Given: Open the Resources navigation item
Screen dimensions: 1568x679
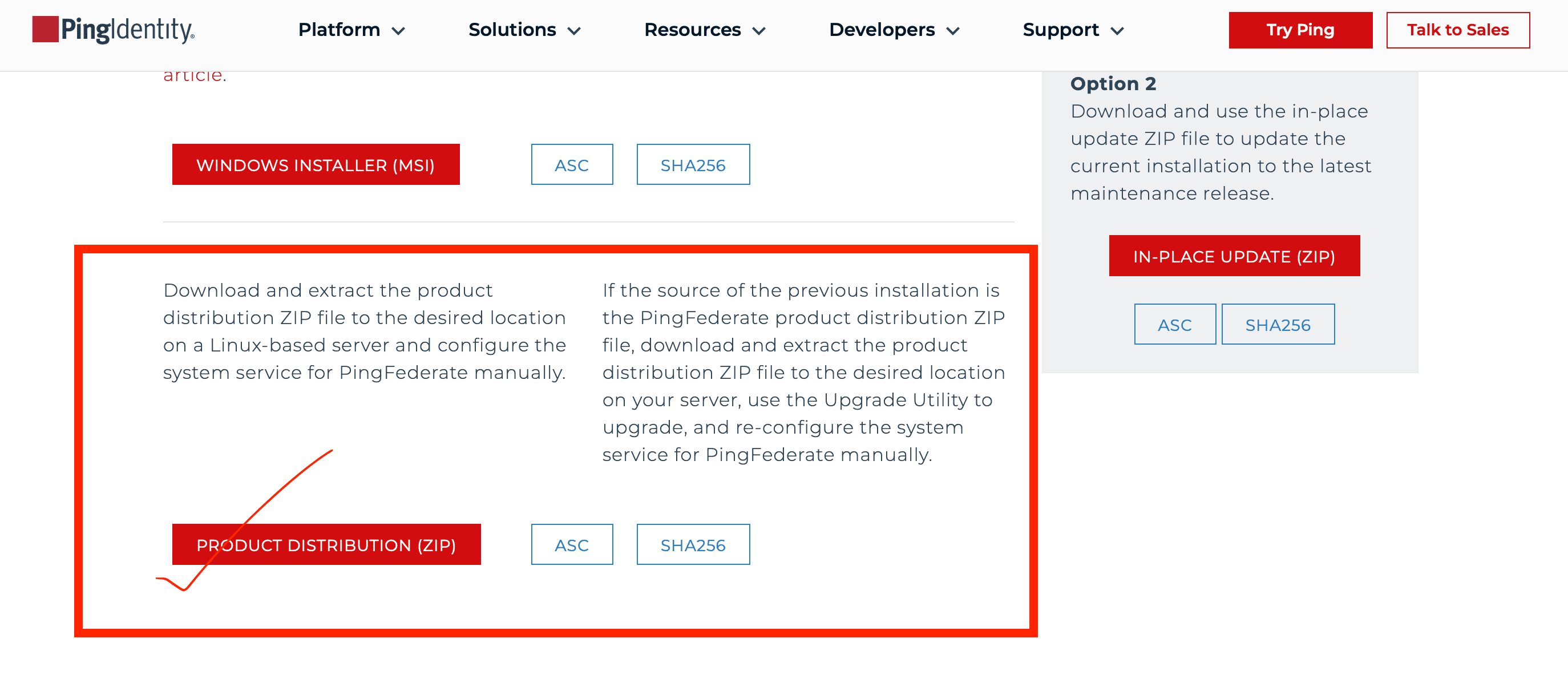Looking at the screenshot, I should pos(692,30).
